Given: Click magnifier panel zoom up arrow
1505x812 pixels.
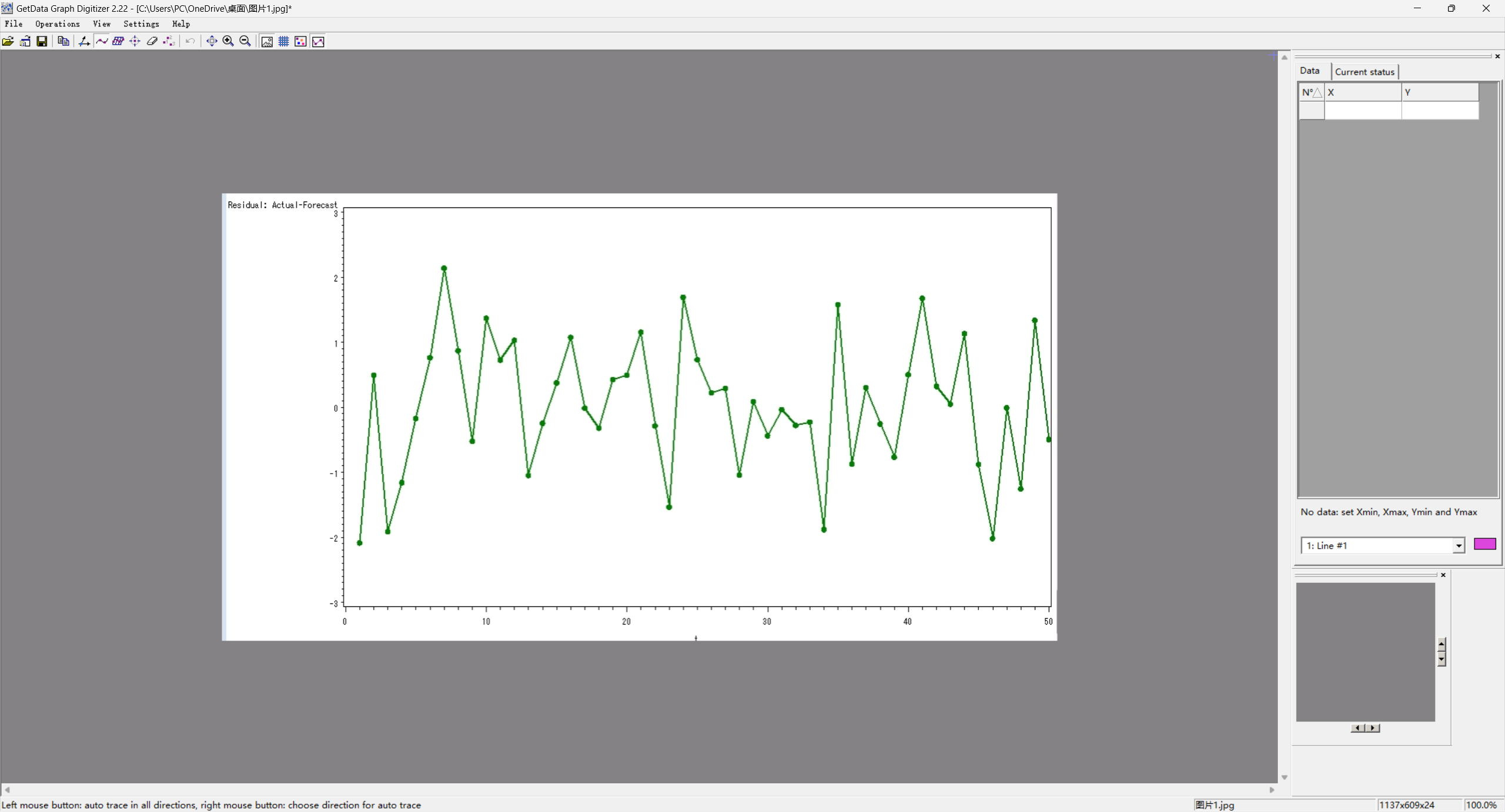Looking at the screenshot, I should click(1442, 643).
